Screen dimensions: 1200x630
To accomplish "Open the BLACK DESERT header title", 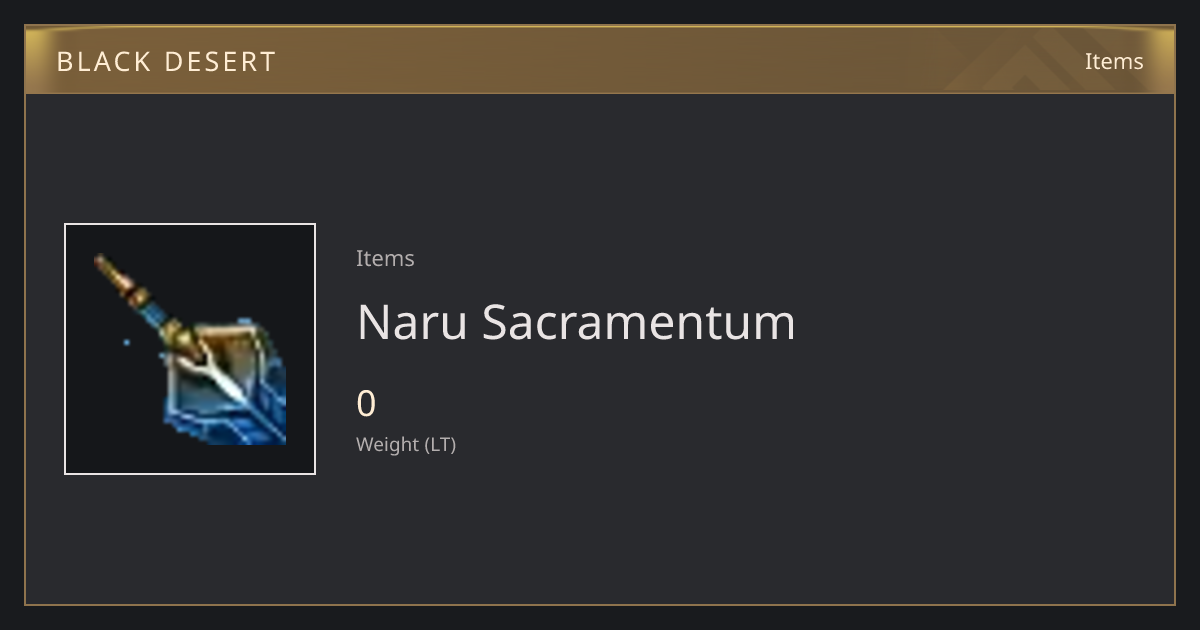I will [166, 61].
